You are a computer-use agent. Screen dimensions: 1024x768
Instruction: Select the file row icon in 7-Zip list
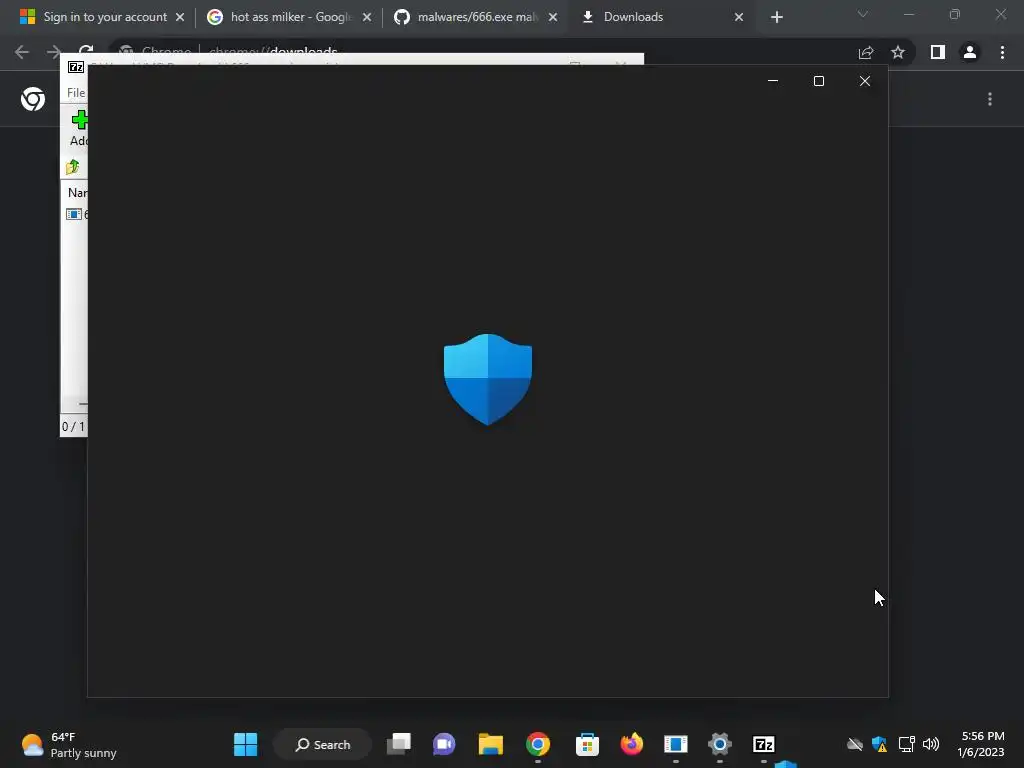[74, 214]
